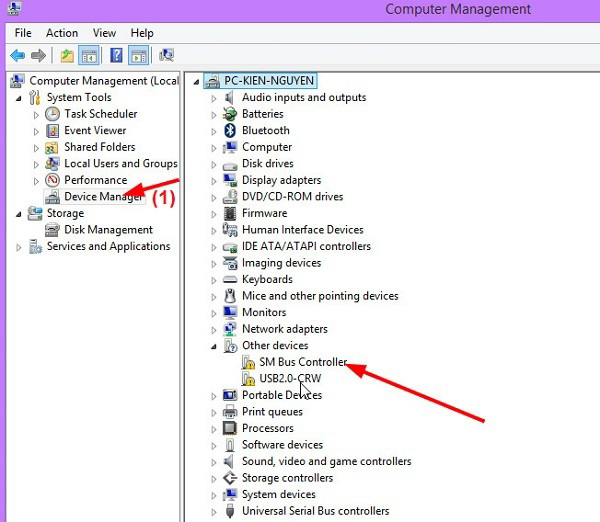The height and width of the screenshot is (522, 600).
Task: Click the Help question mark toolbar icon
Action: pos(116,56)
